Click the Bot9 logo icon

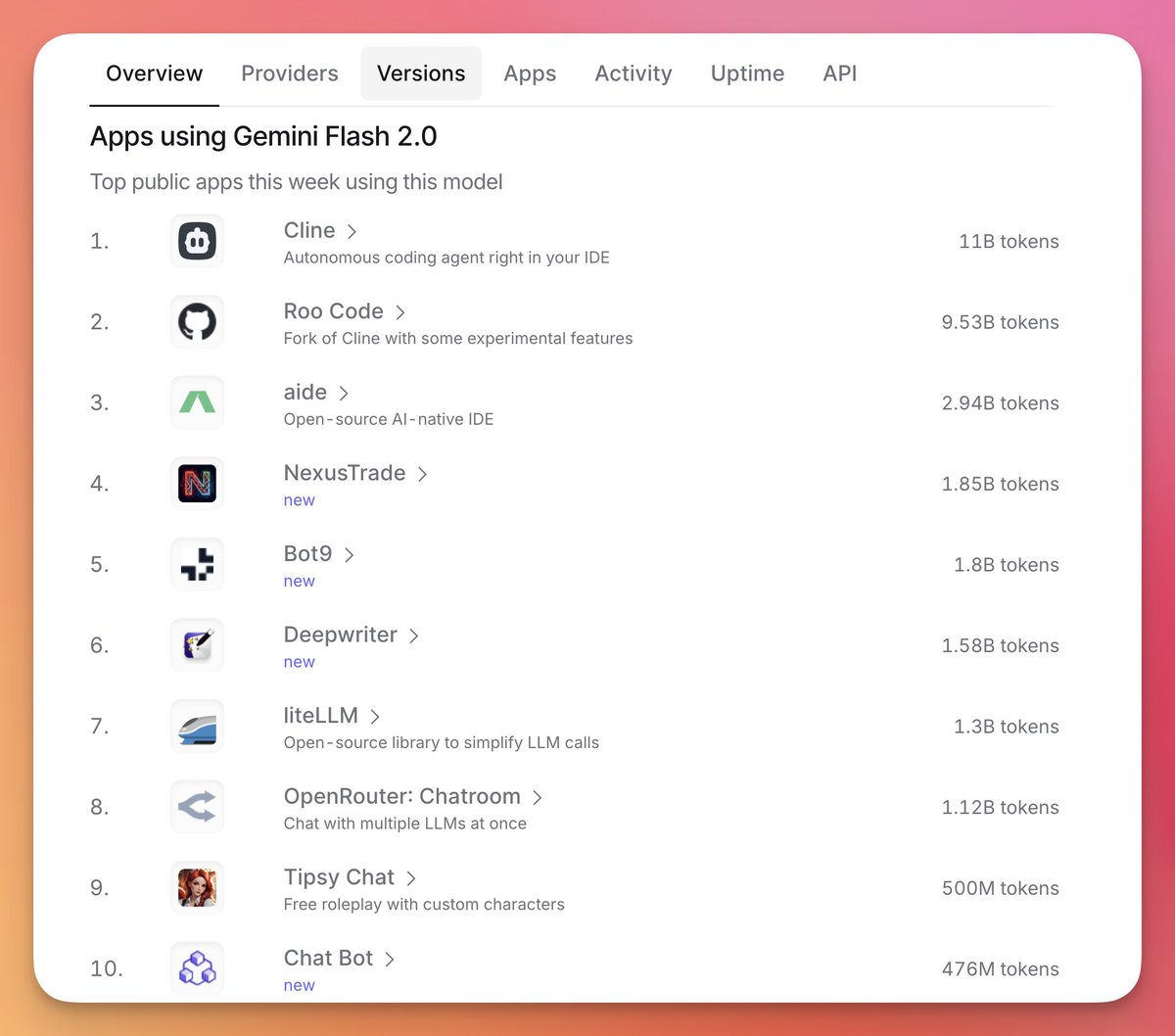pos(197,564)
